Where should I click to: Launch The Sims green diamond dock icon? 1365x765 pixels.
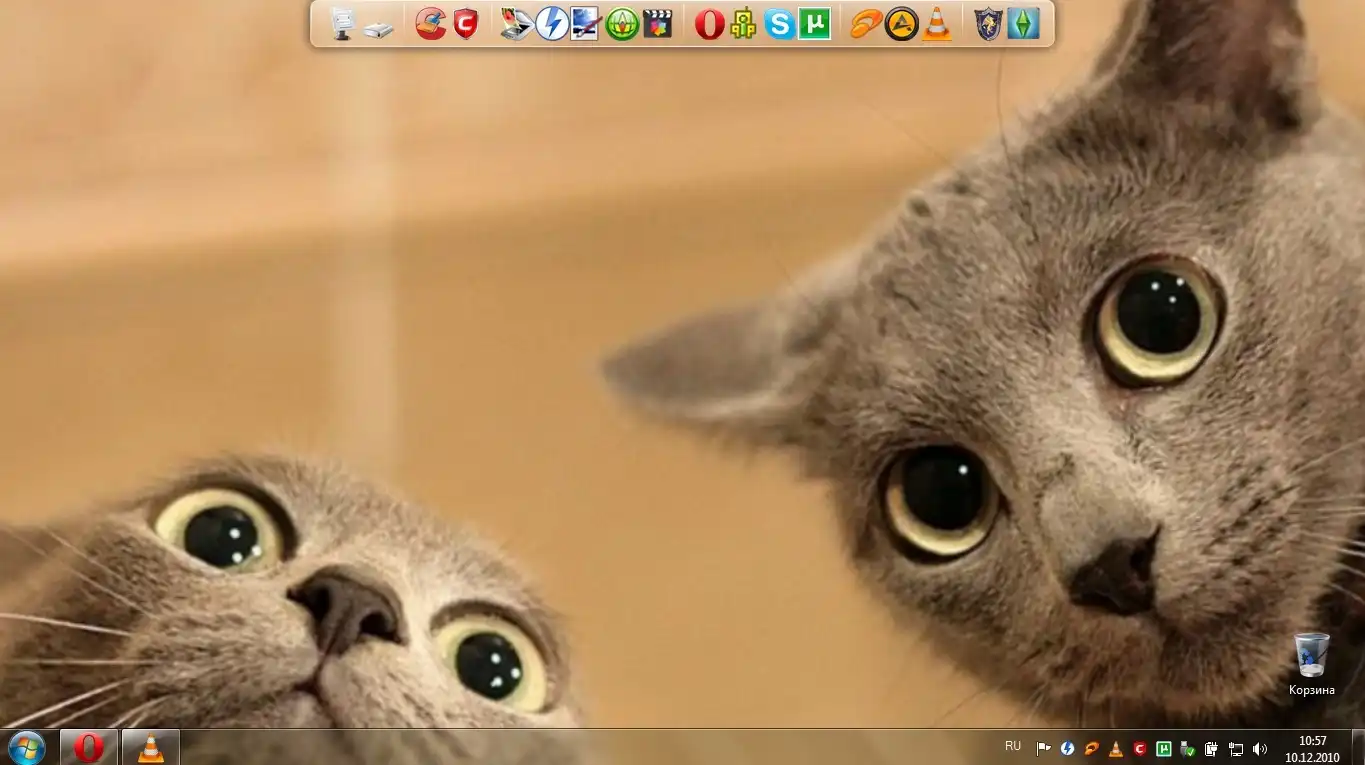(x=1023, y=24)
